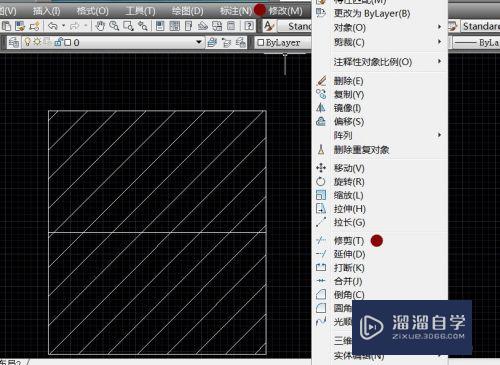
Task: Expand the 阵列 submenu arrow
Action: point(440,135)
